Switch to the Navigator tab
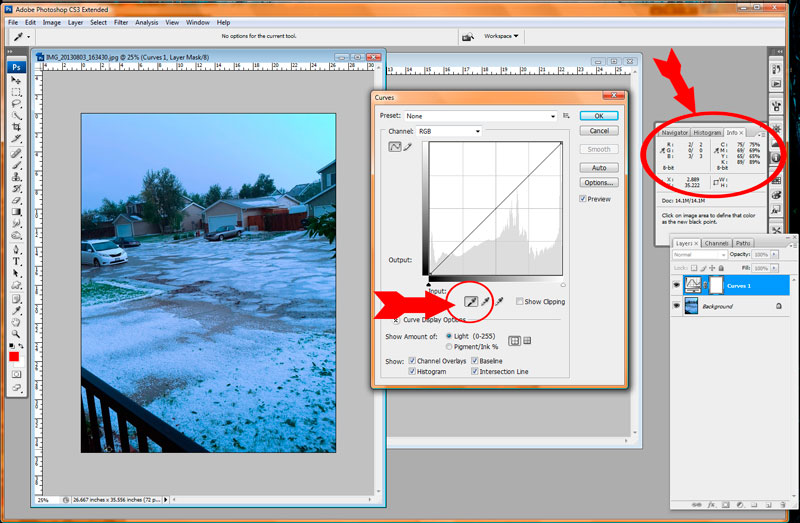Image resolution: width=800 pixels, height=523 pixels. coord(674,133)
